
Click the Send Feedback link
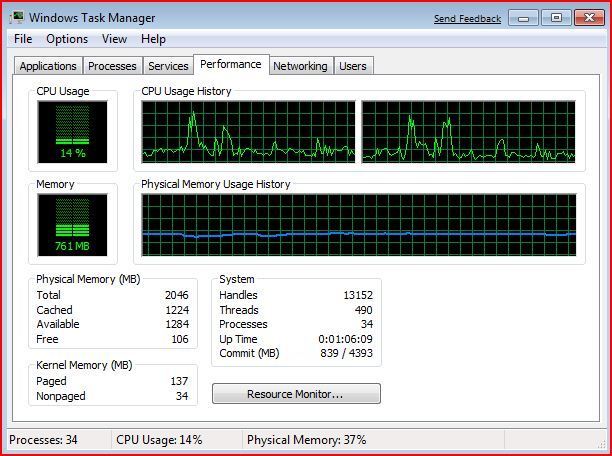468,19
